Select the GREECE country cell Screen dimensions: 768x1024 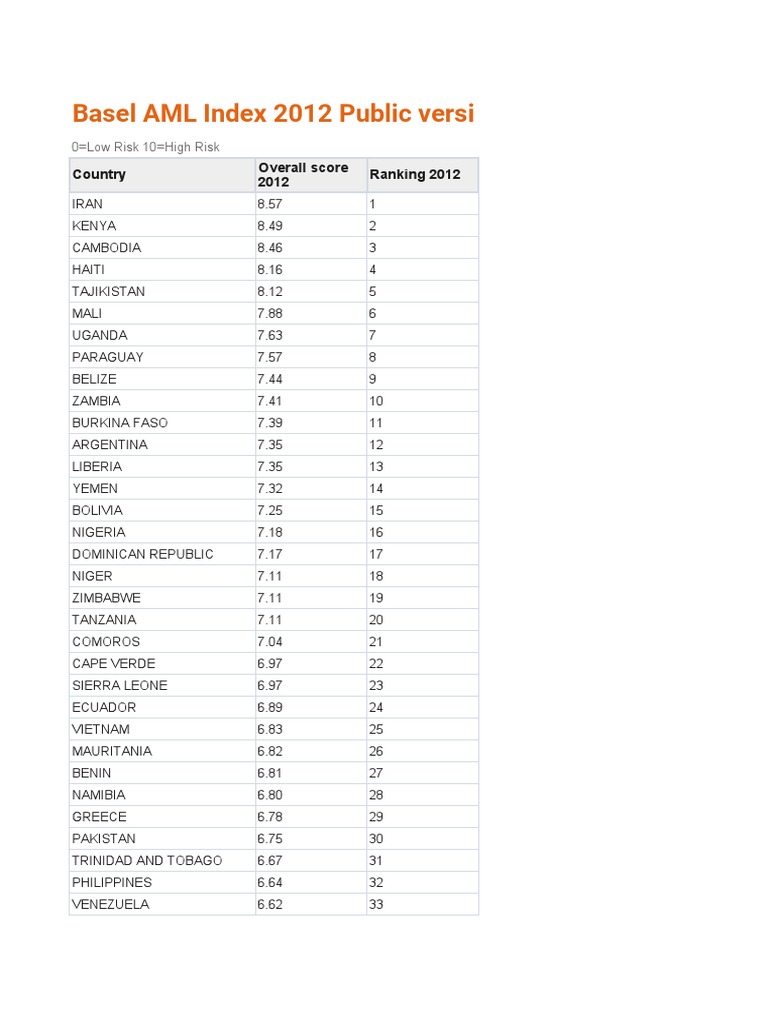click(100, 817)
